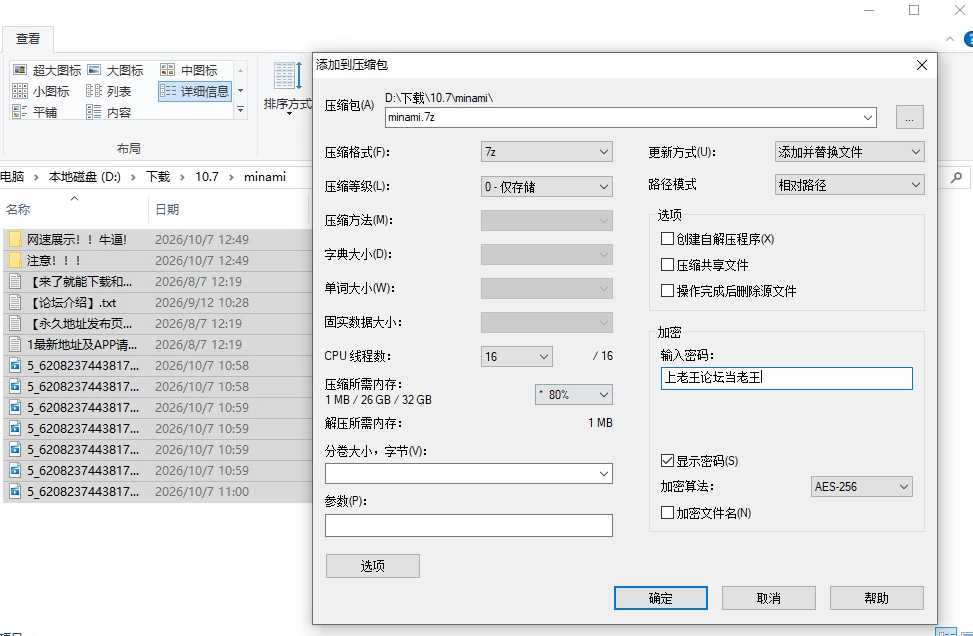The image size is (973, 636).
Task: Select the 网速展示!! 牛逼! folder
Action: (158, 240)
